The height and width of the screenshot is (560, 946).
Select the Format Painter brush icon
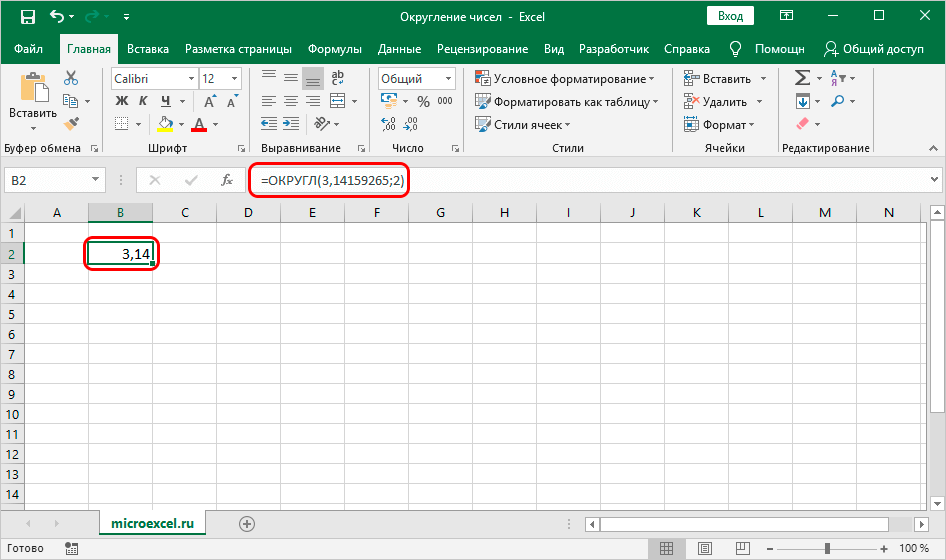point(71,124)
